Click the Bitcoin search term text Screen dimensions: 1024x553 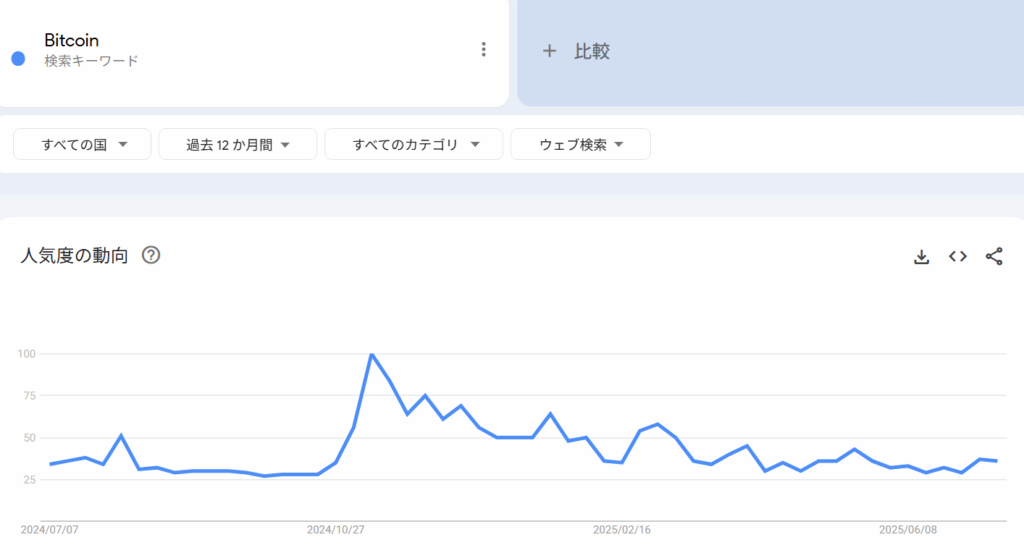coord(71,40)
